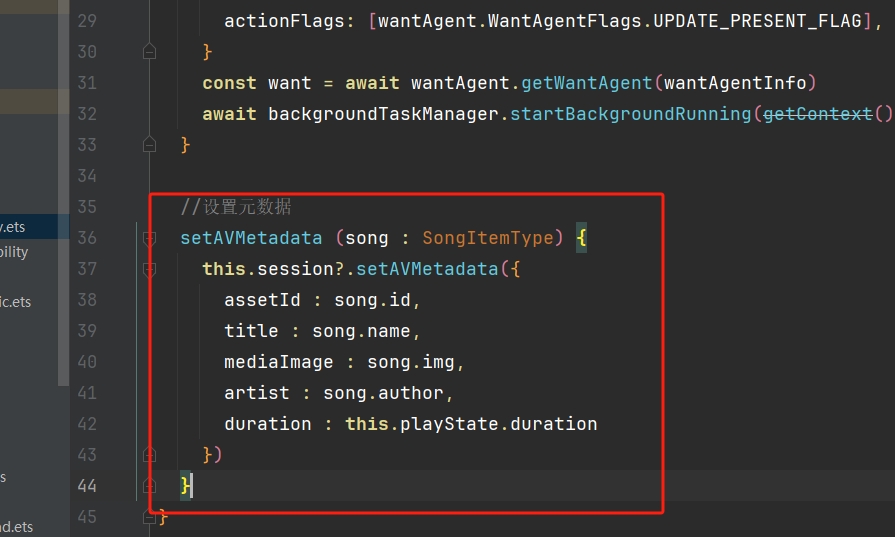Click the SongItemType type reference

pos(488,238)
